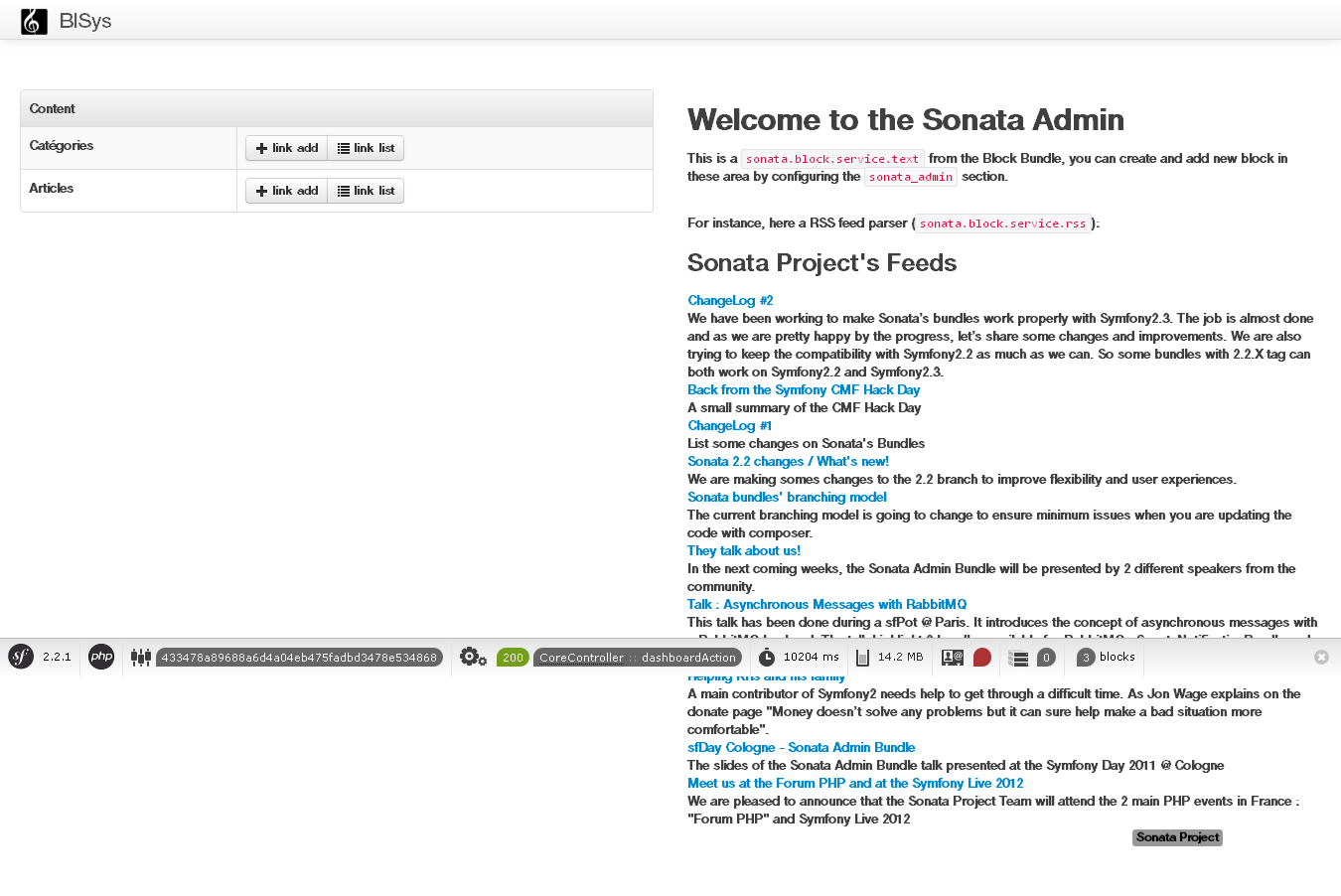
Task: Click the sonata_admin code tag
Action: coord(911,177)
